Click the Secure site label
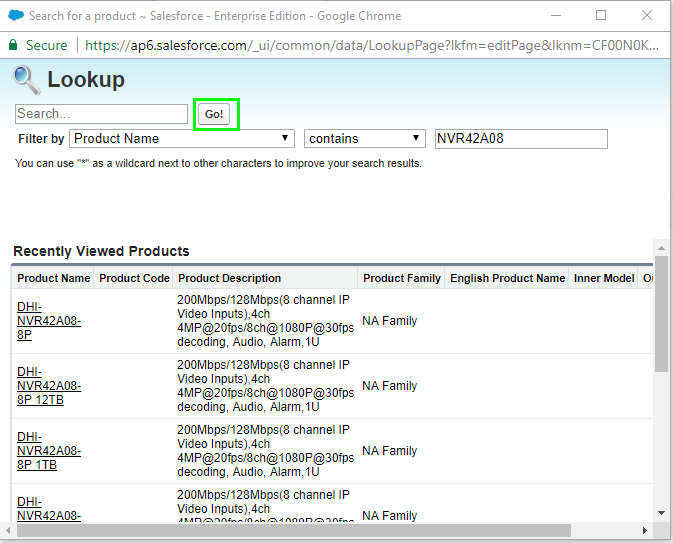 coord(46,45)
